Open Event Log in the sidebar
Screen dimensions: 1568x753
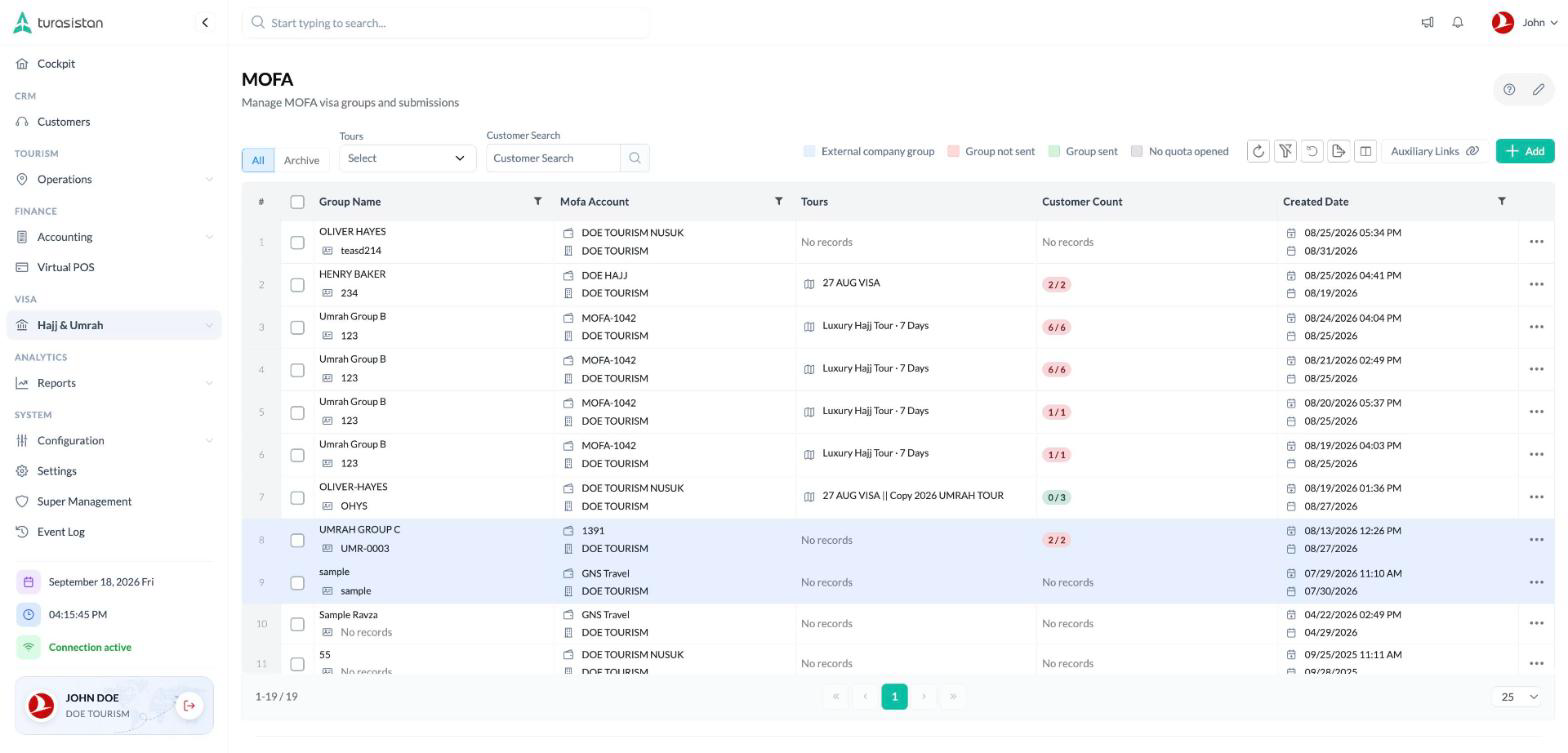(114, 532)
